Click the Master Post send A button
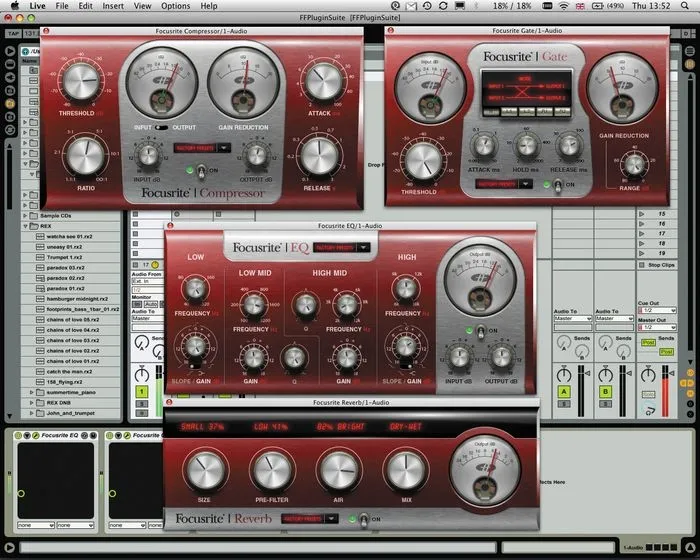 648,343
